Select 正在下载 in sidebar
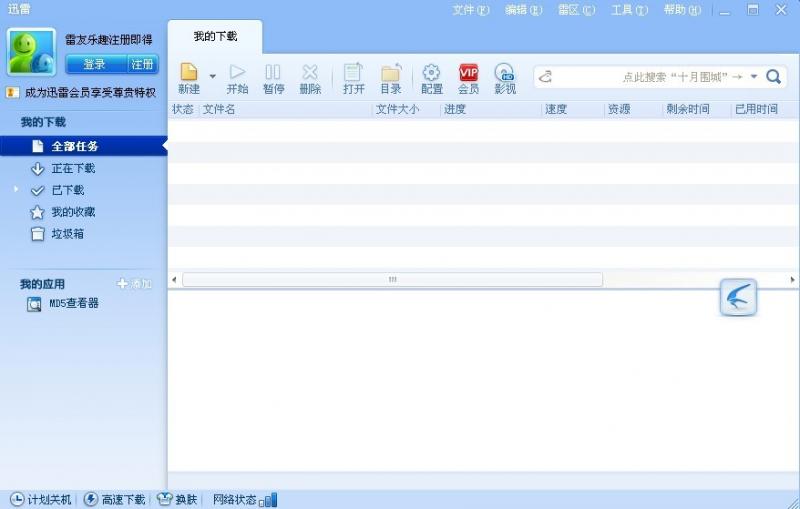 [73, 168]
